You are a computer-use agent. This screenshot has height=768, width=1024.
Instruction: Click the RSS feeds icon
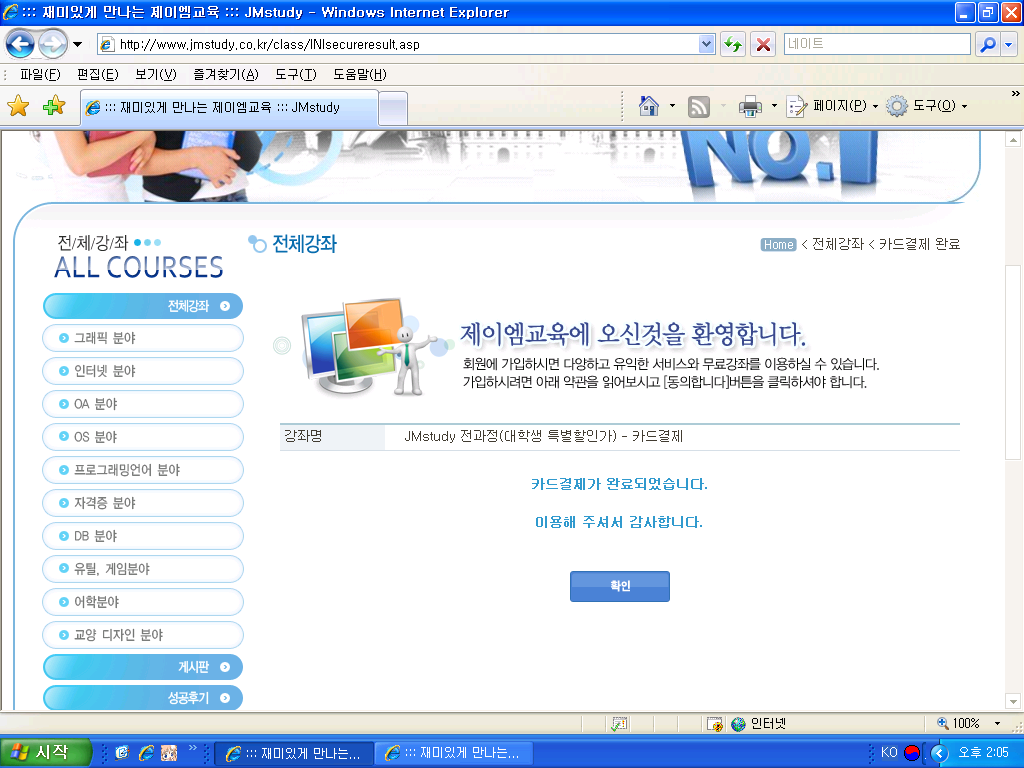point(699,106)
